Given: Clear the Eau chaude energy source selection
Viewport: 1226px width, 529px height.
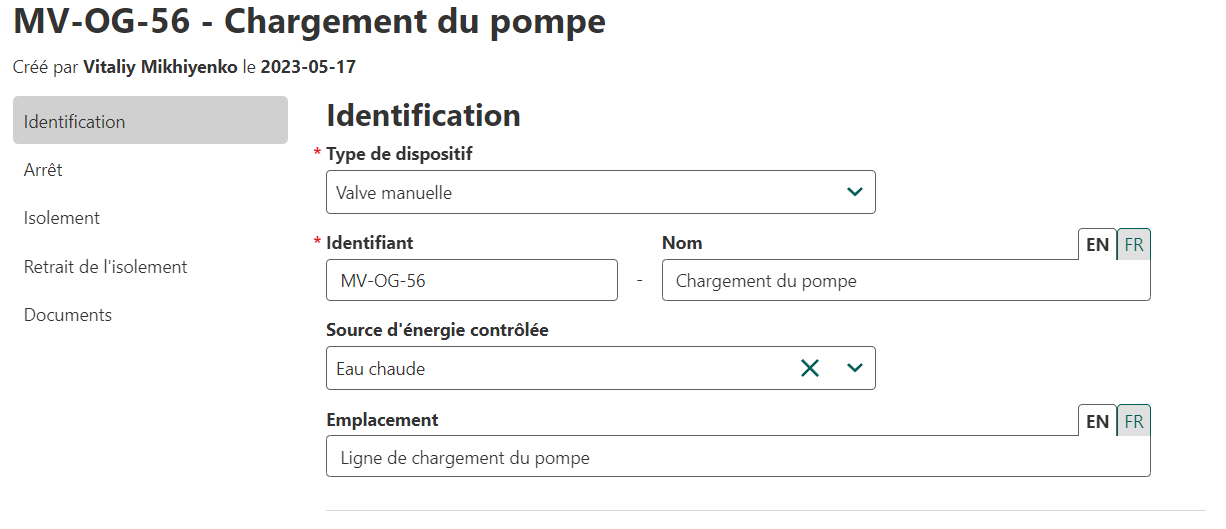Looking at the screenshot, I should coord(809,368).
